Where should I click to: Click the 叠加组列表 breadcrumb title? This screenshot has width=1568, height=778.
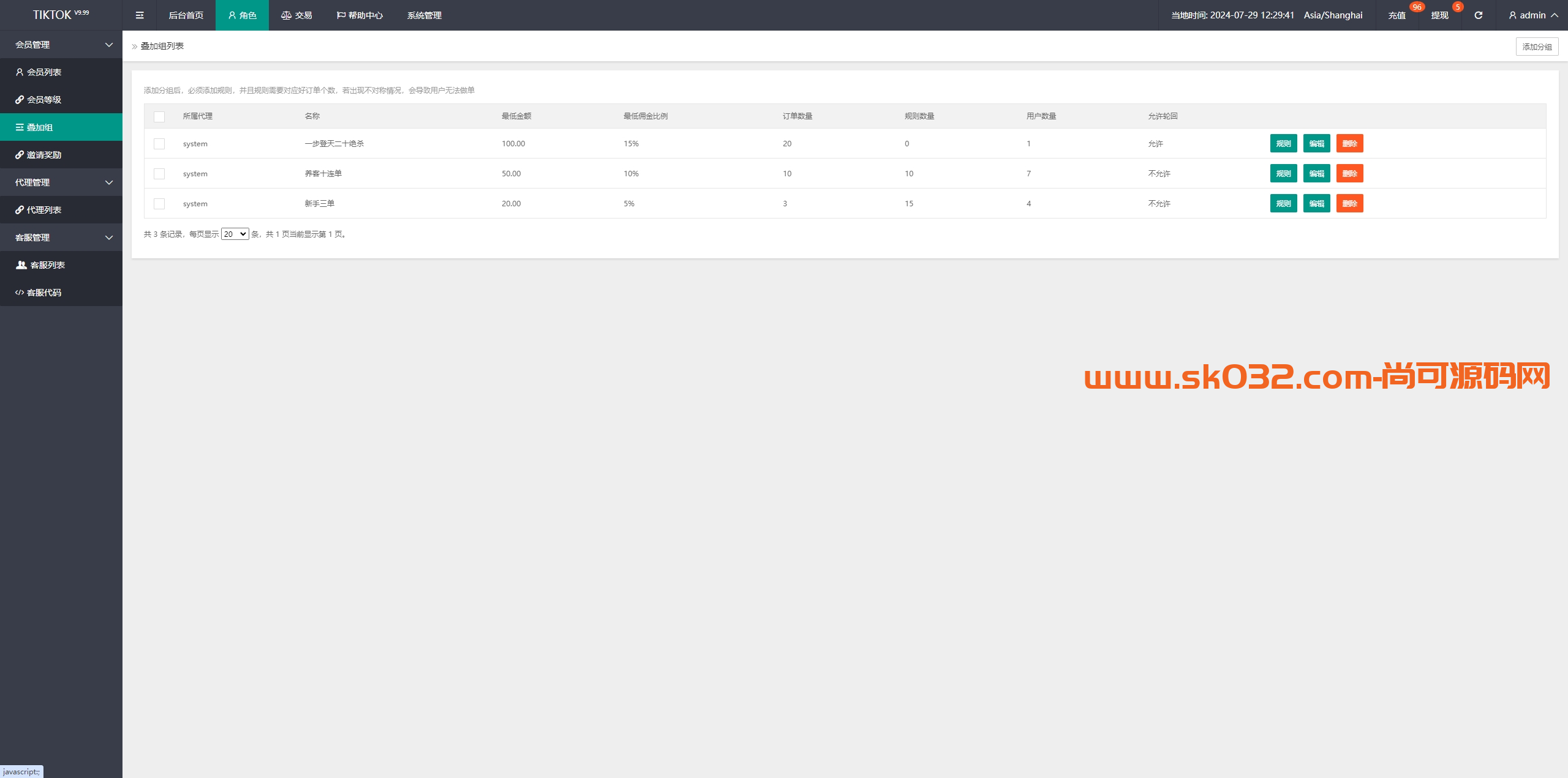click(162, 46)
